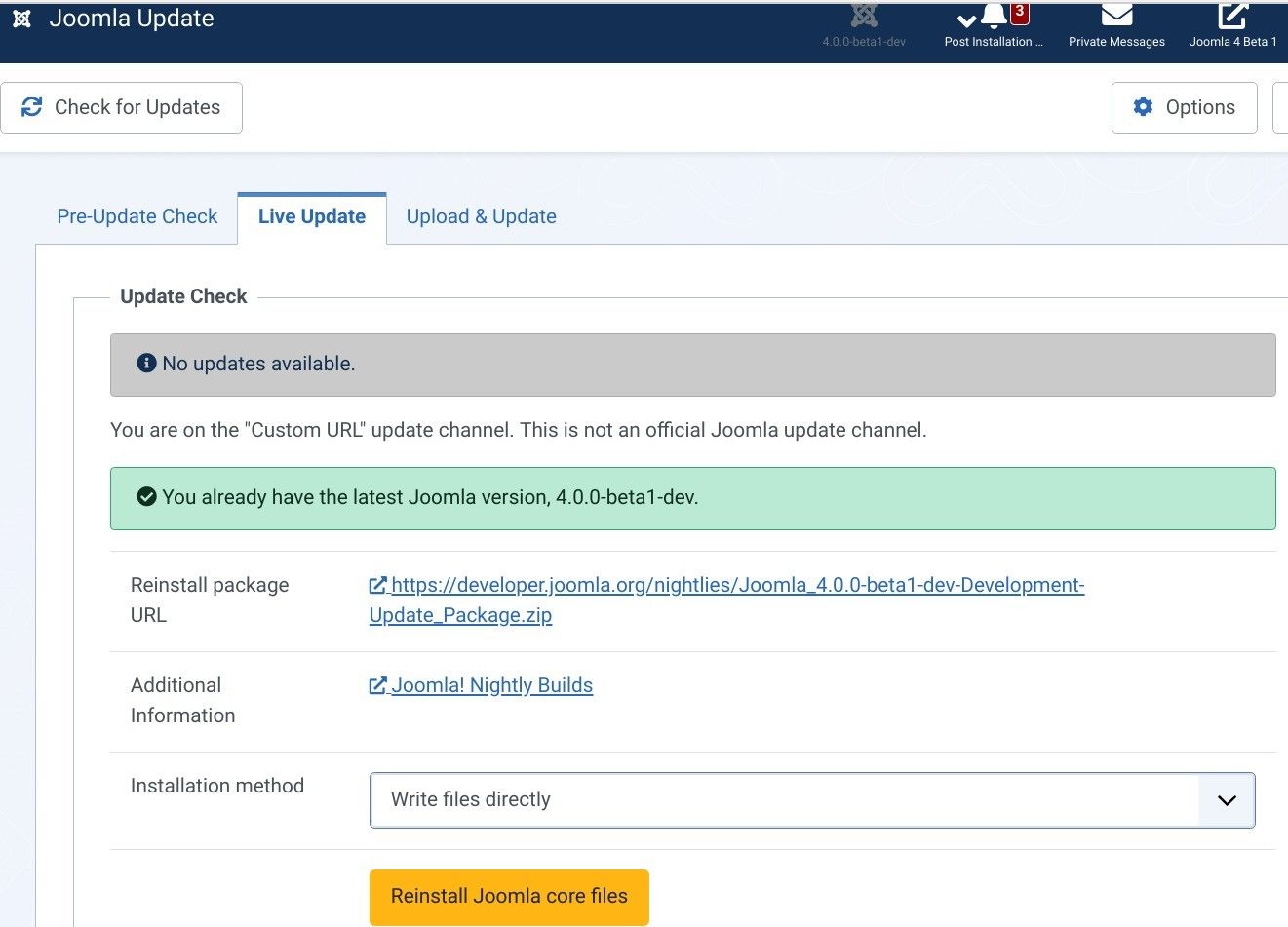Select the Live Update tab
The image size is (1288, 927).
click(x=312, y=217)
